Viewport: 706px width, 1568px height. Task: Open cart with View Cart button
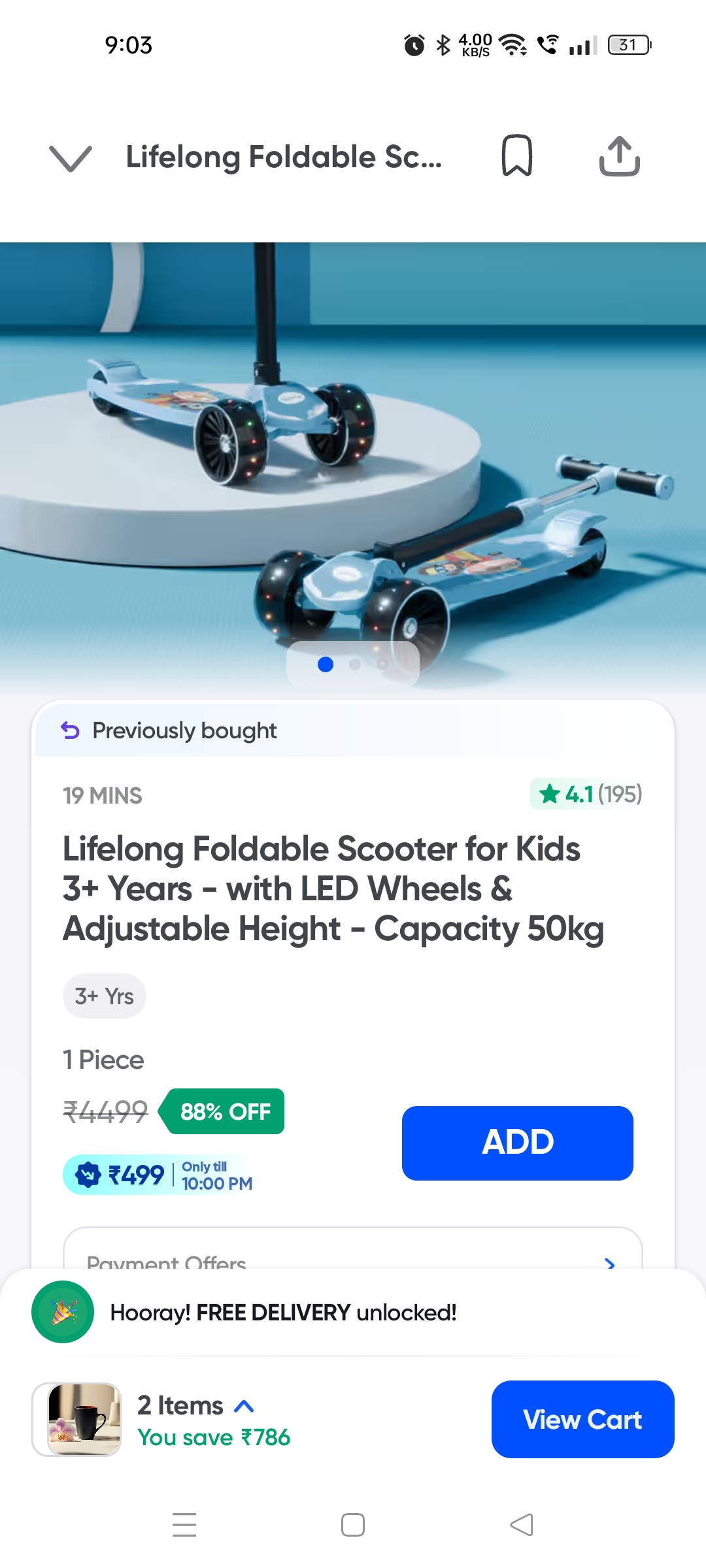point(582,1419)
